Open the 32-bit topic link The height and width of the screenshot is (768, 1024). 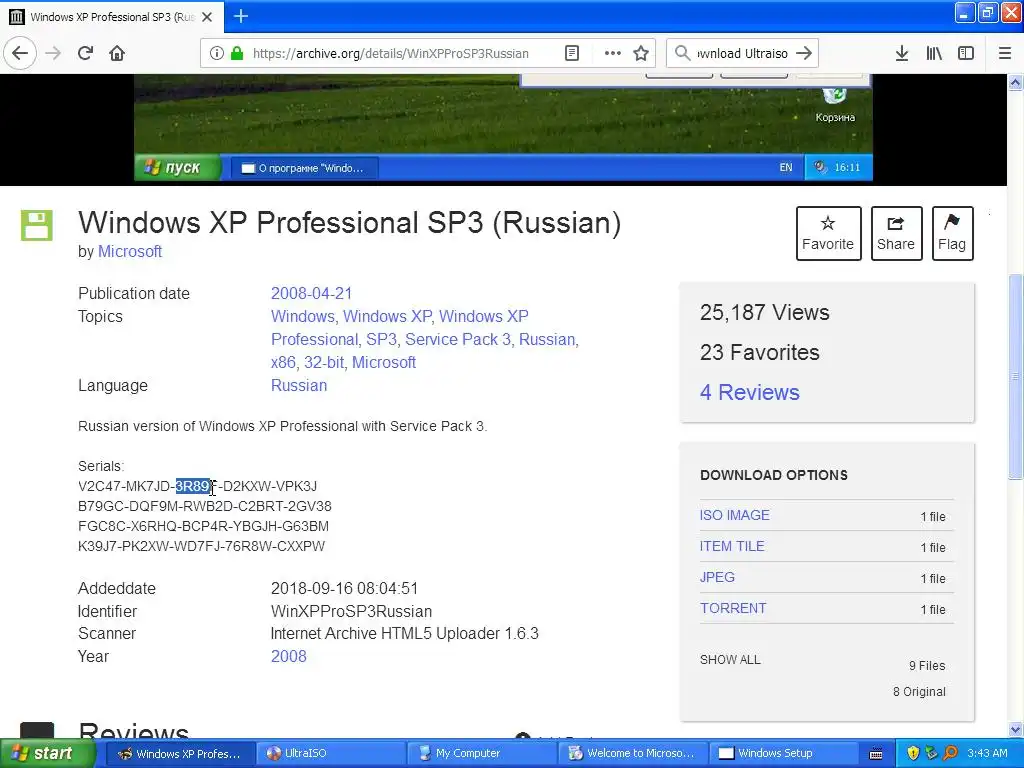pos(324,362)
